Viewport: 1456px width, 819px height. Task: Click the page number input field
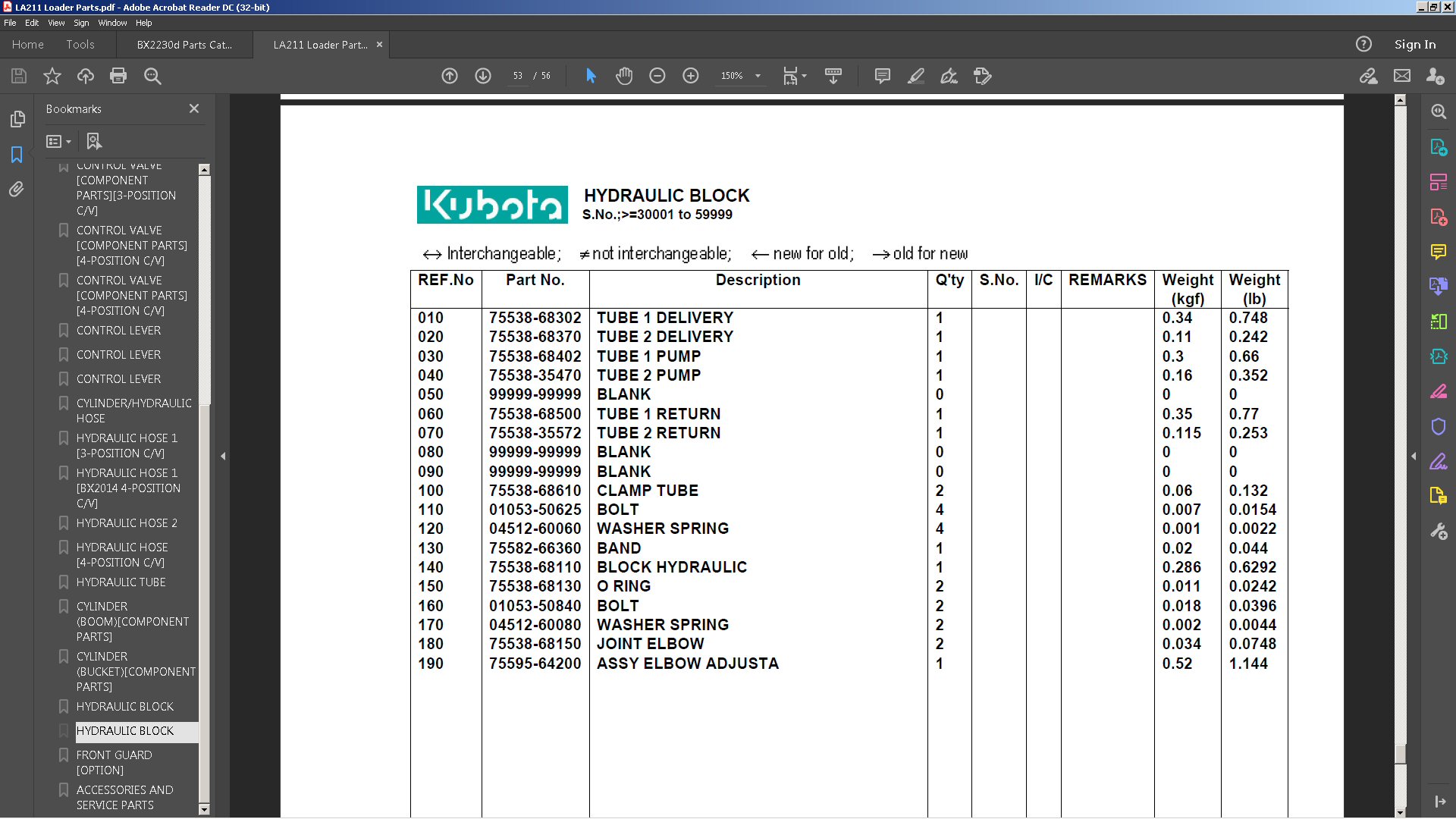coord(518,76)
